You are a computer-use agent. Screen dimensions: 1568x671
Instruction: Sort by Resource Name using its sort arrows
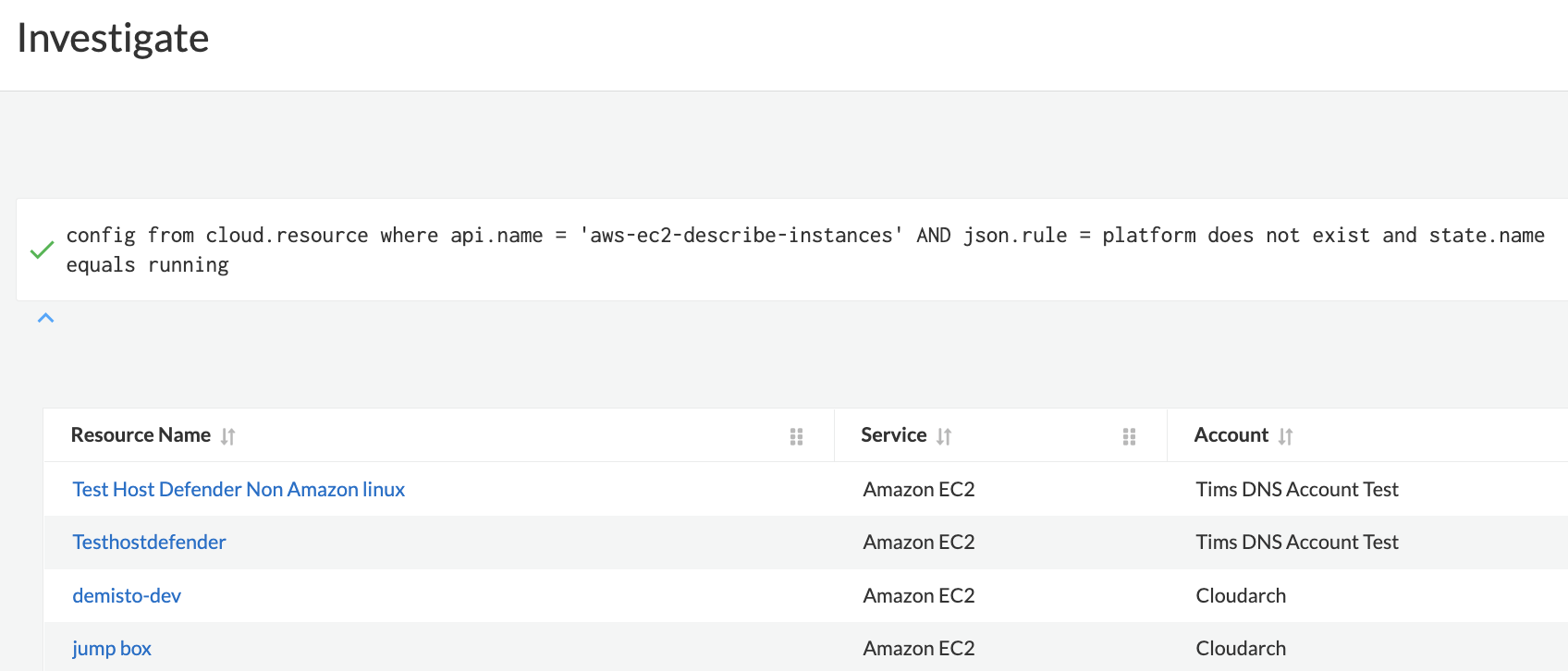(228, 436)
